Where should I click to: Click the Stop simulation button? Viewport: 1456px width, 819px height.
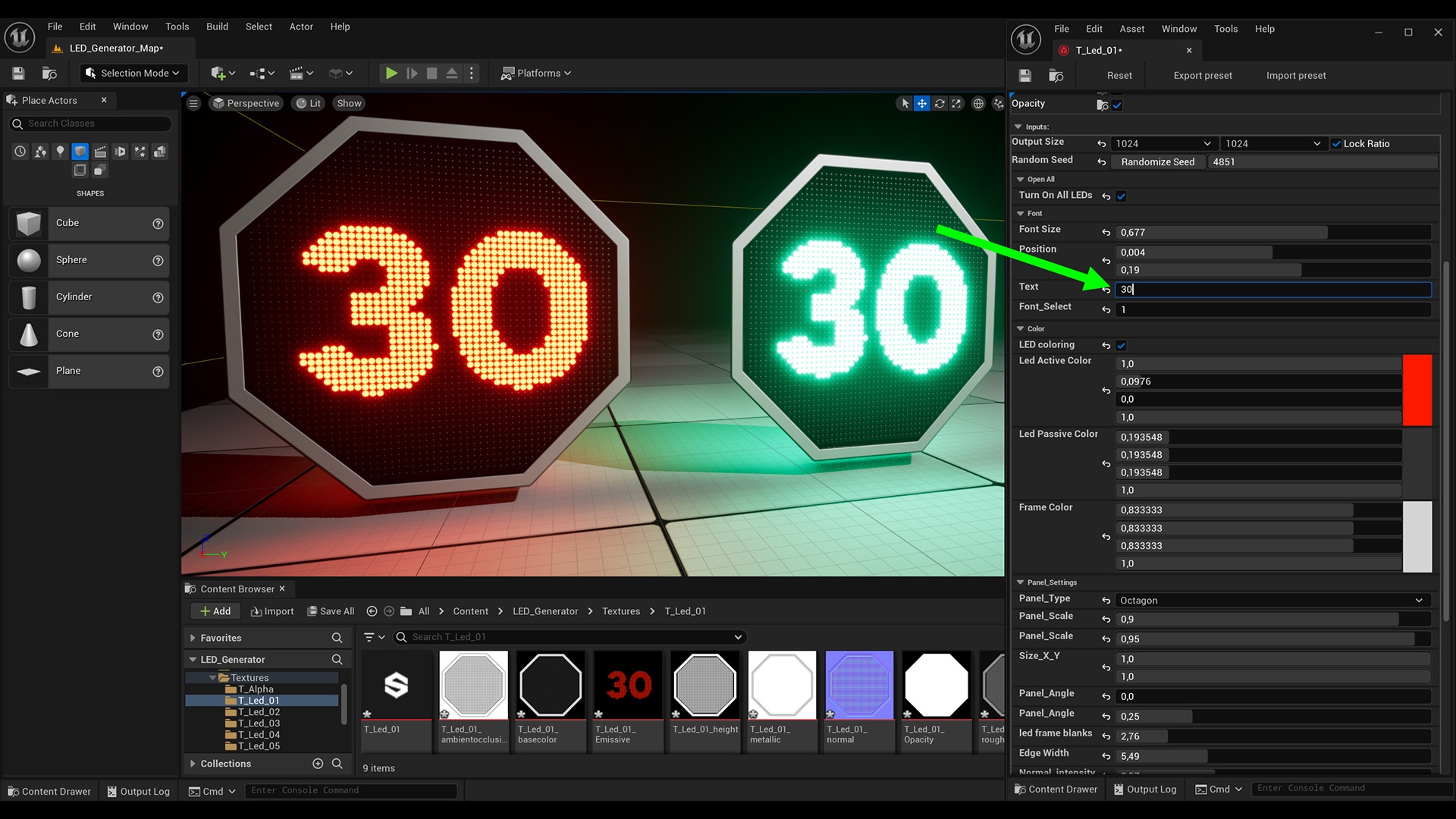[x=431, y=73]
